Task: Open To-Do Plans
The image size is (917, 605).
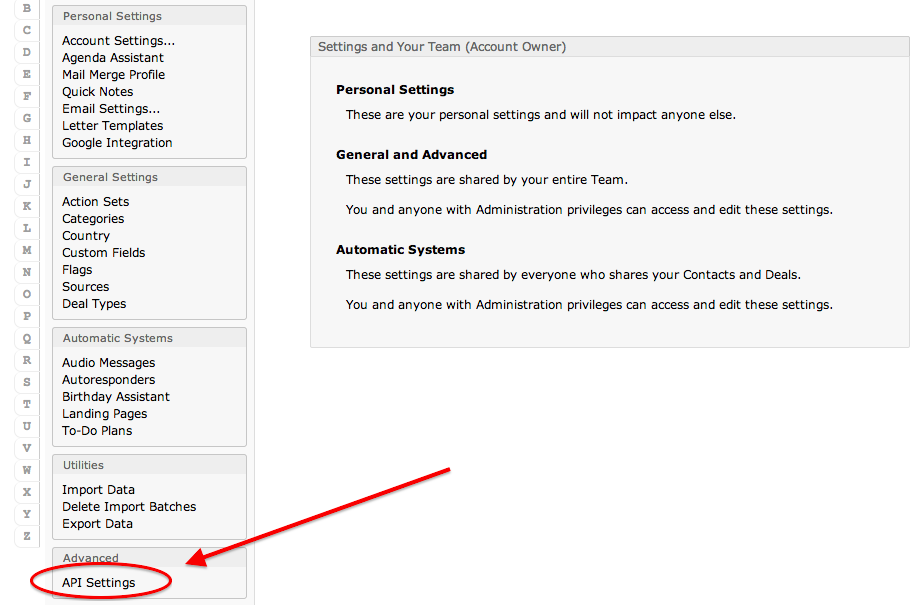Action: click(97, 431)
